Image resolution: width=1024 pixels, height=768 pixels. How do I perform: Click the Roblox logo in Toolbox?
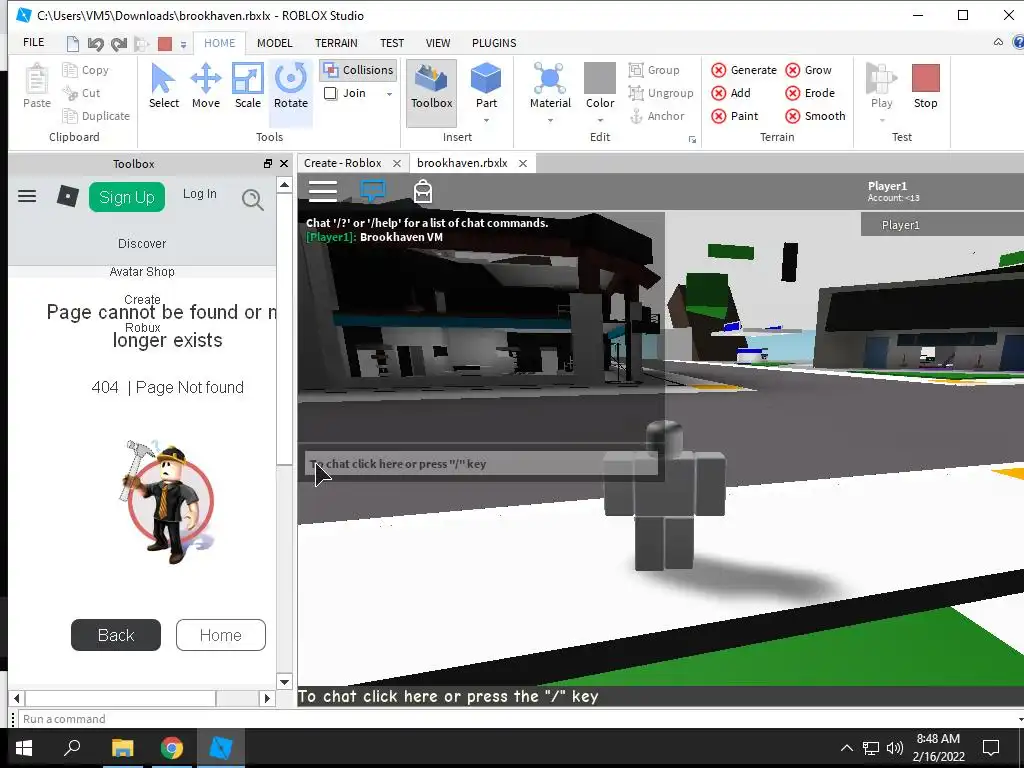(x=67, y=196)
